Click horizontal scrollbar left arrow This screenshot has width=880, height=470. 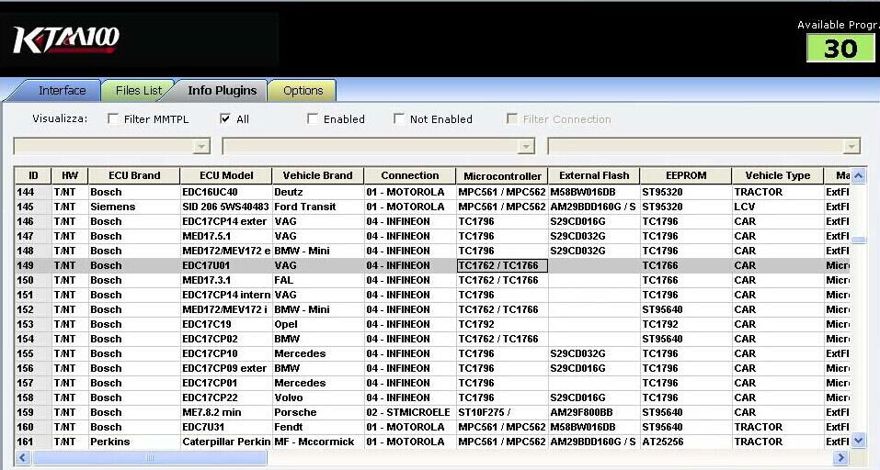(23, 458)
